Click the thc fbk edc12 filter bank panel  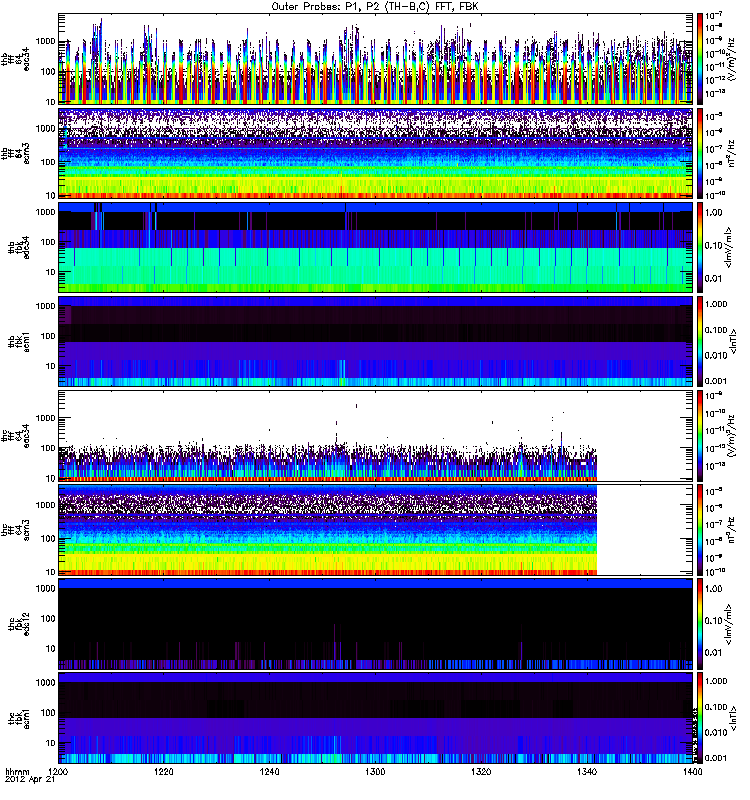[x=376, y=623]
